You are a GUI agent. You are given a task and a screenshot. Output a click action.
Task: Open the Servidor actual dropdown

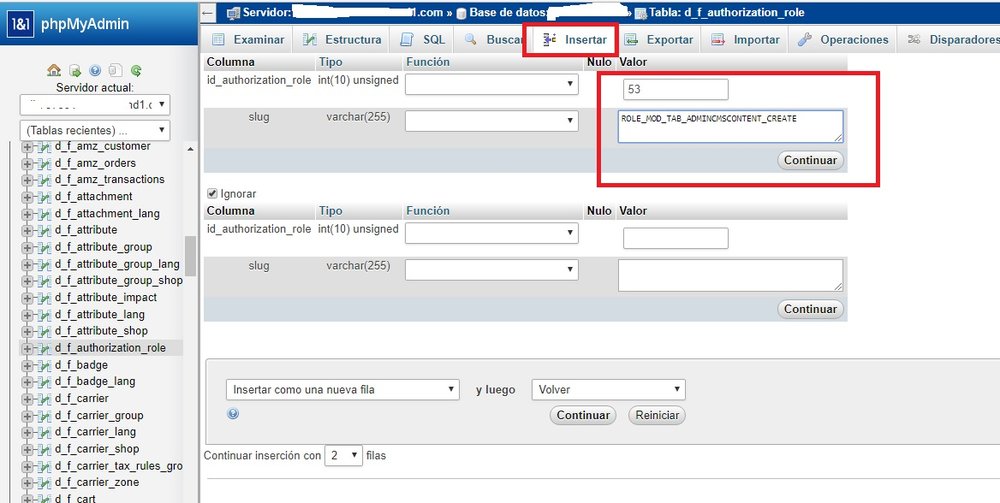95,105
